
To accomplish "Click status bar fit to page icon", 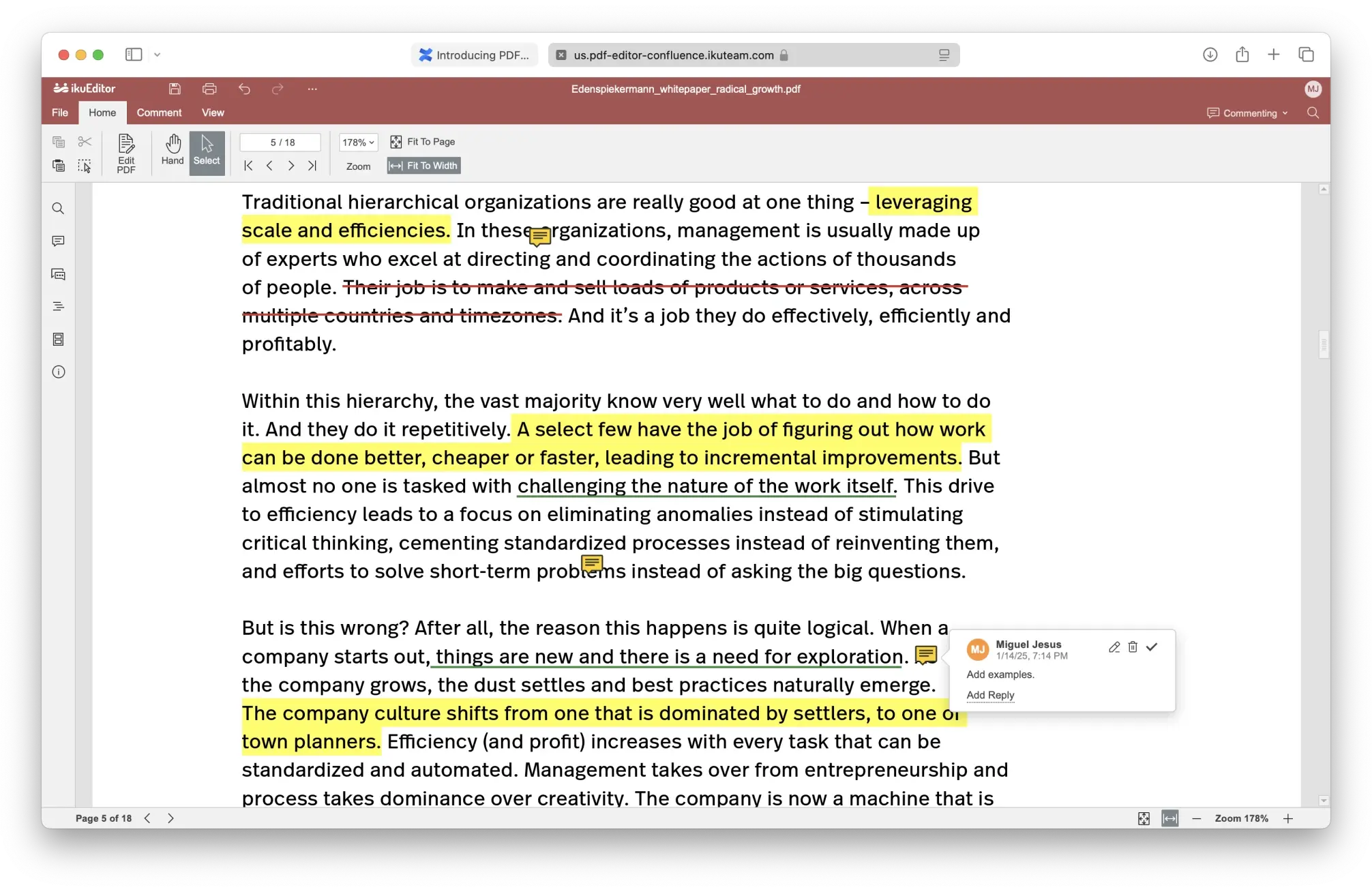I will point(1144,818).
